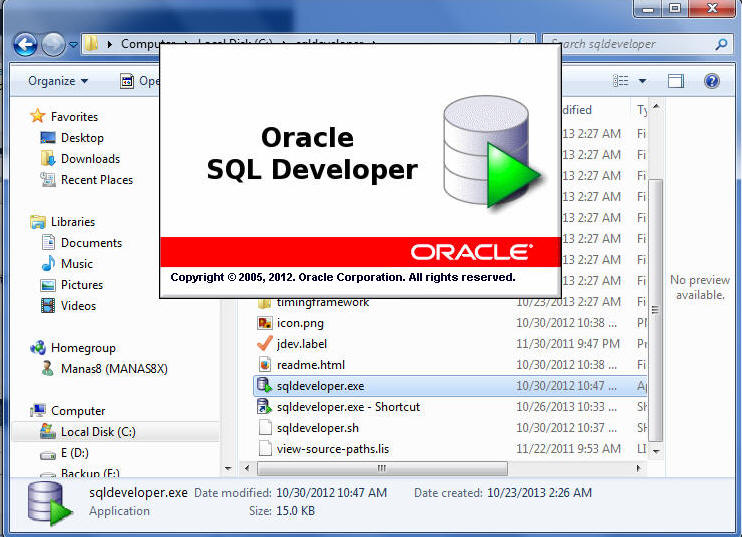Maximize the Explorer window
This screenshot has height=537, width=742.
[x=675, y=9]
